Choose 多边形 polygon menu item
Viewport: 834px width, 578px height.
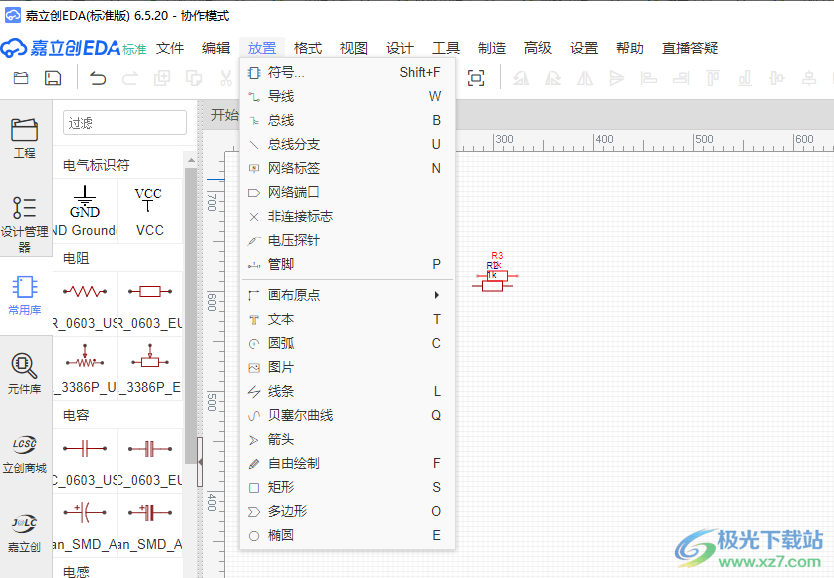tap(347, 511)
